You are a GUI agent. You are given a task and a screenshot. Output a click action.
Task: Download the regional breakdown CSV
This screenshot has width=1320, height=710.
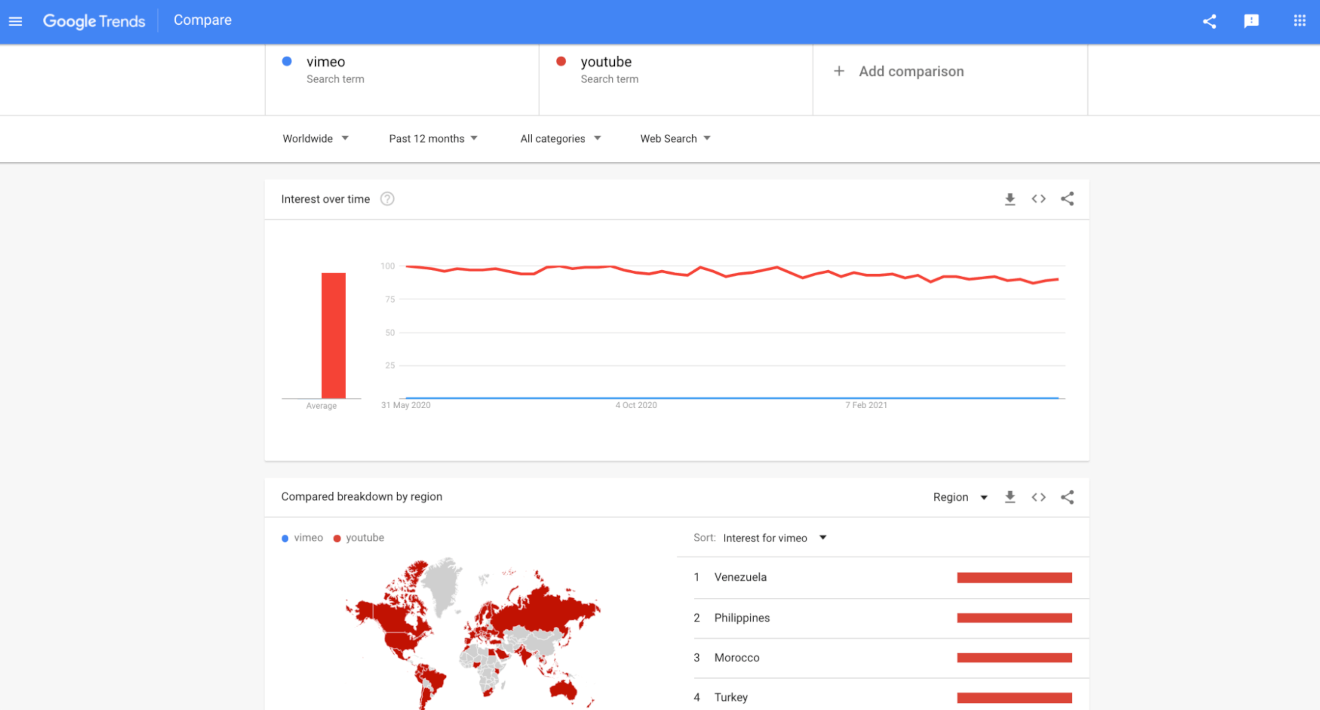(x=1010, y=497)
